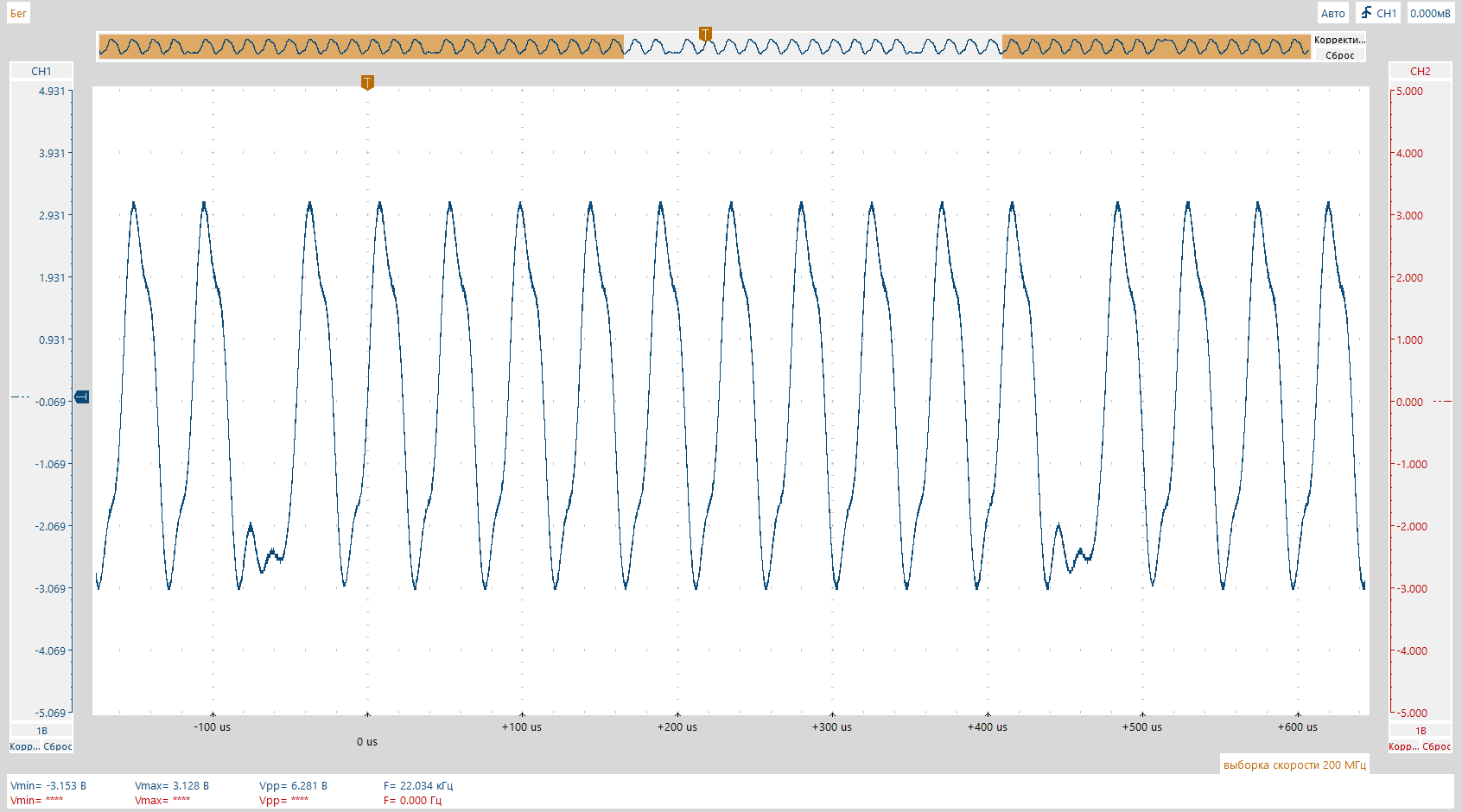Click the red Vpp= **** CH2 readout
Image resolution: width=1462 pixels, height=812 pixels.
tap(284, 800)
